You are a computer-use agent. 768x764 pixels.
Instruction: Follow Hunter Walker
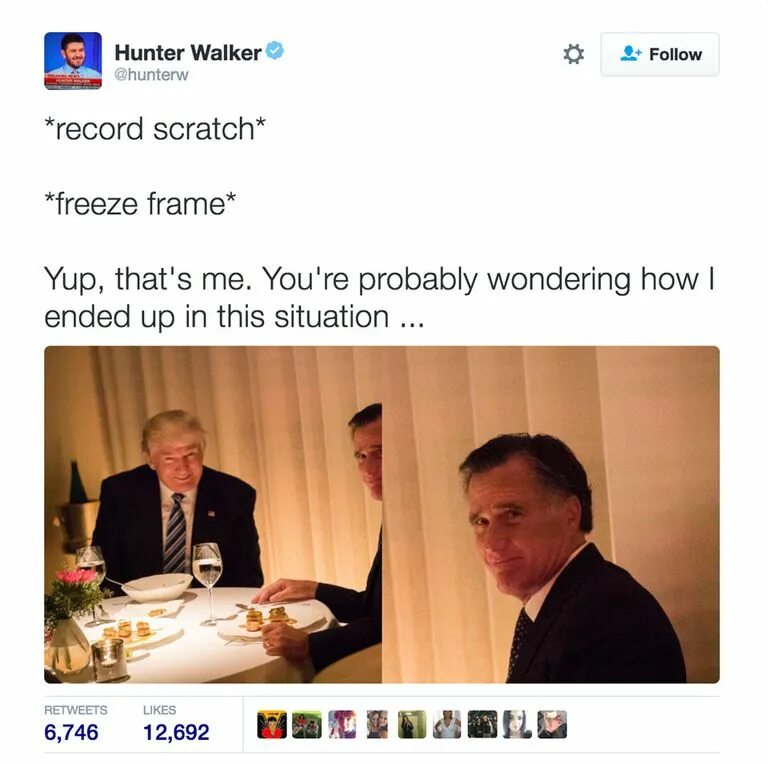(x=660, y=54)
